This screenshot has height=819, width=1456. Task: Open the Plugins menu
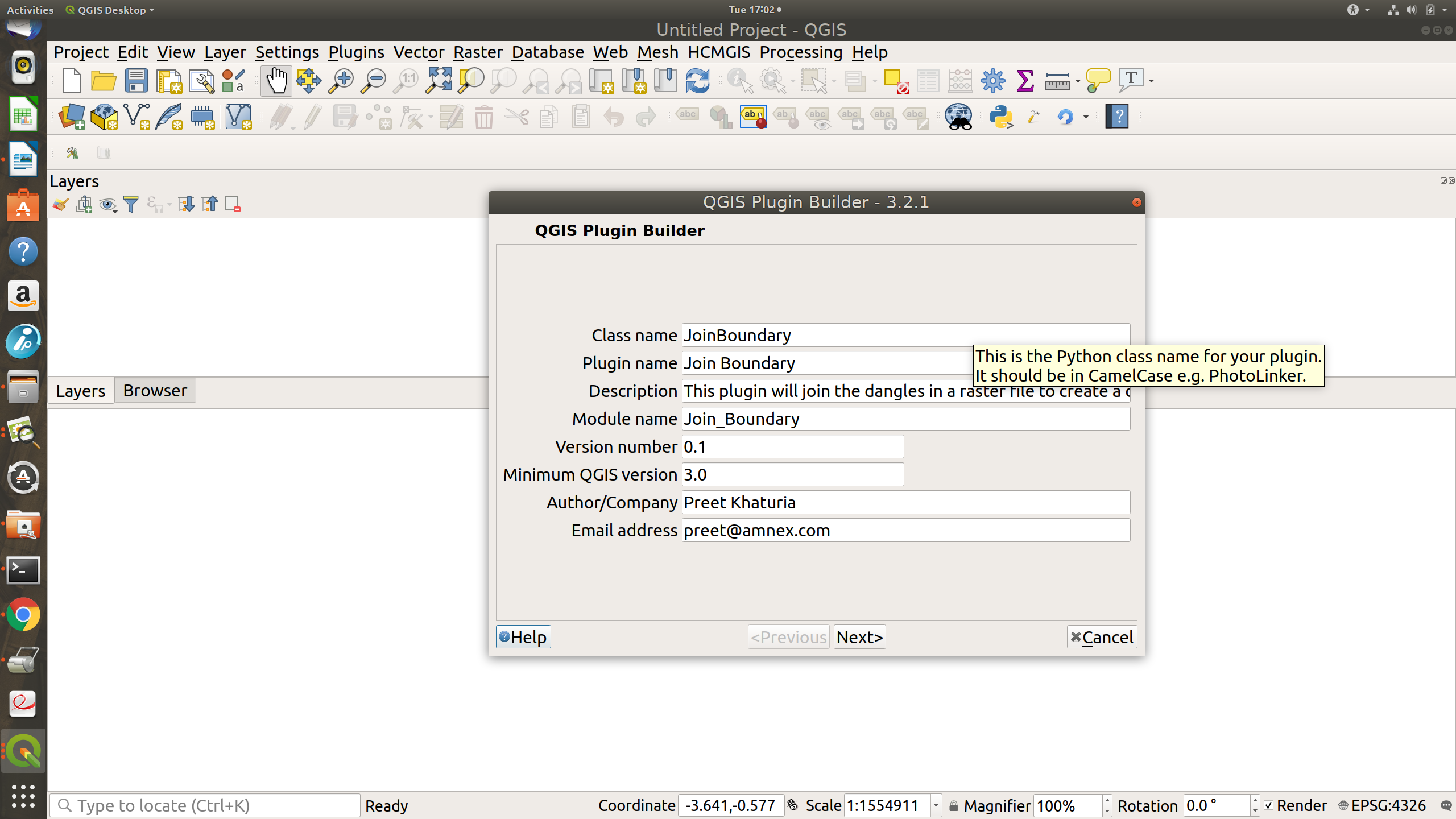tap(355, 52)
